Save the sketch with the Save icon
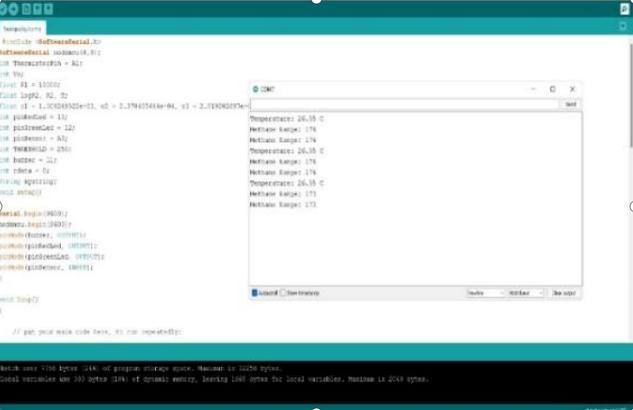 click(x=48, y=9)
